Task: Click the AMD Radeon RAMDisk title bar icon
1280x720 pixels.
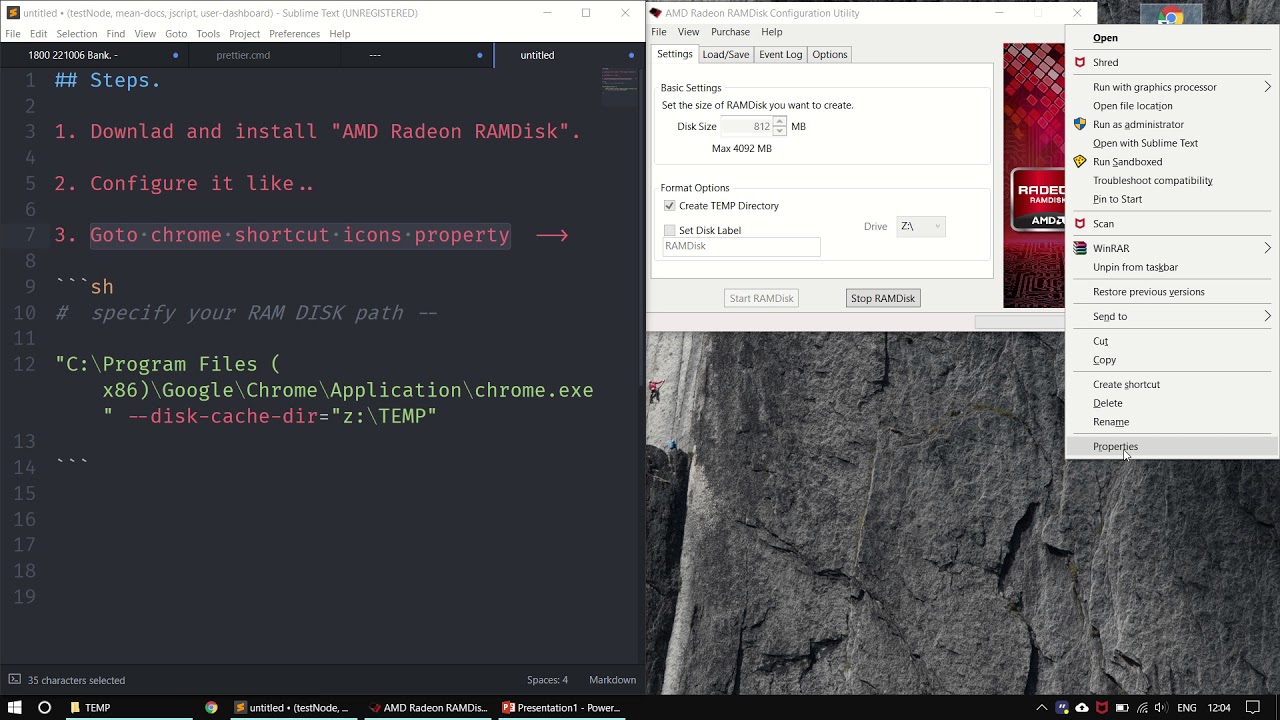Action: click(x=656, y=13)
